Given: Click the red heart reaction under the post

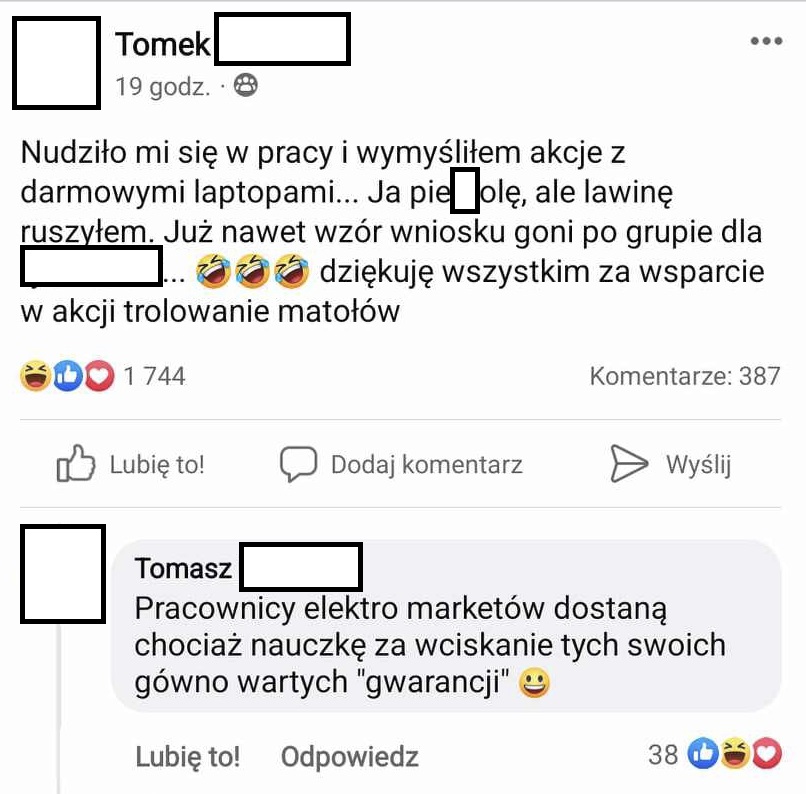Looking at the screenshot, I should click(x=99, y=376).
